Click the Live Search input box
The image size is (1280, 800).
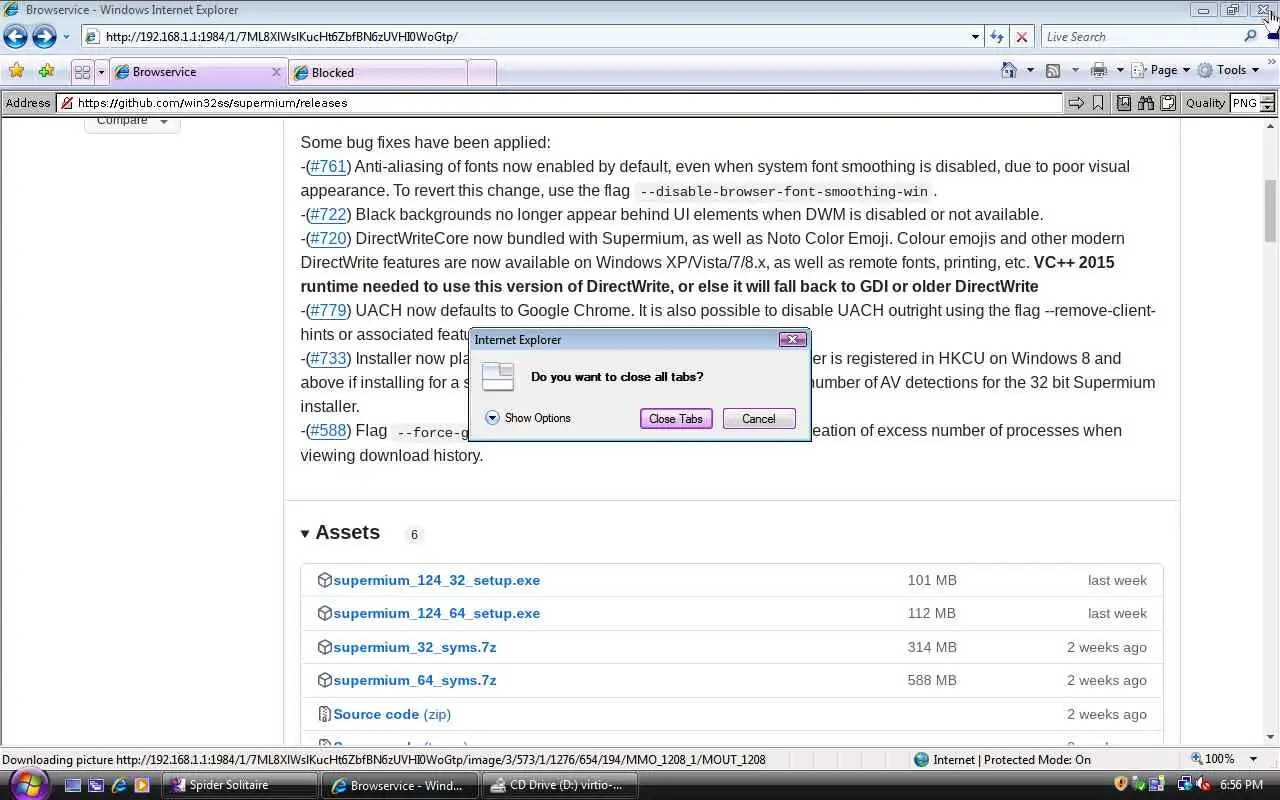[1141, 37]
